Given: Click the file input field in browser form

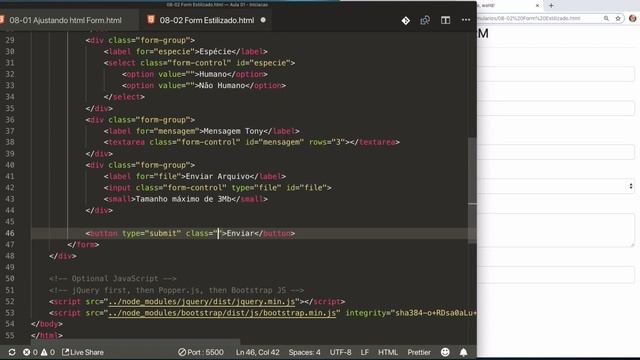Looking at the screenshot, I should 556,274.
